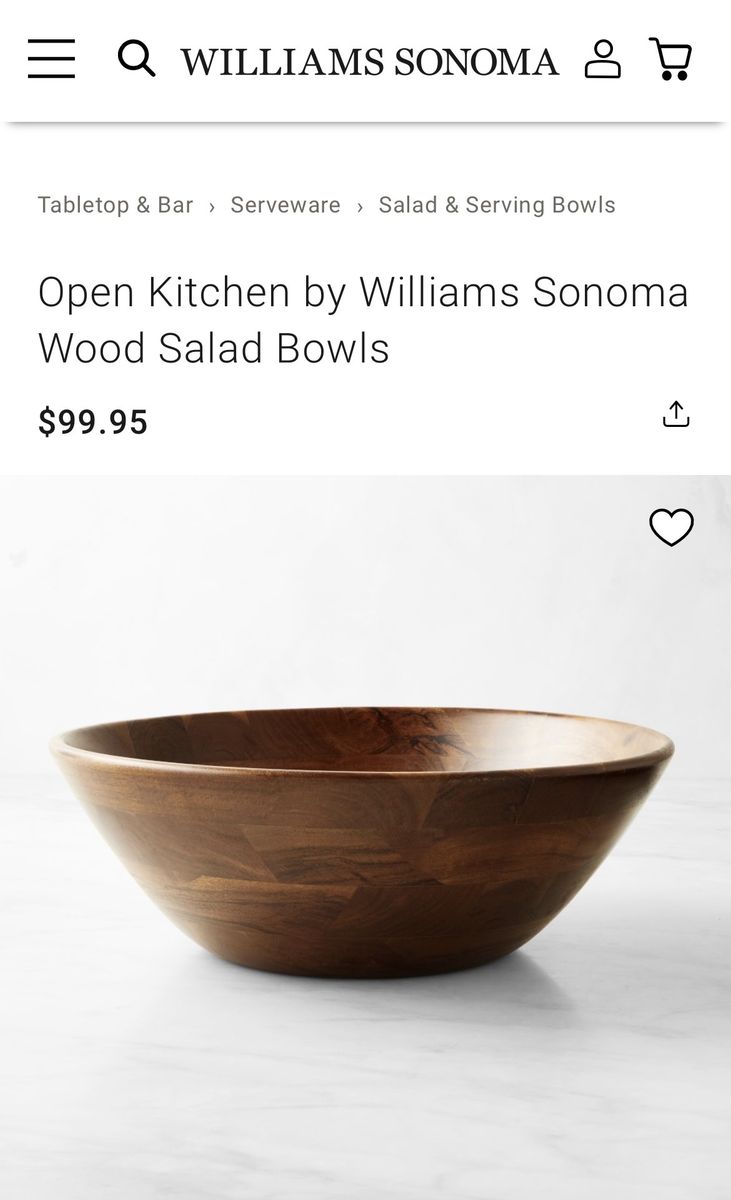The width and height of the screenshot is (731, 1200).
Task: Expand the main menu from the header
Action: 51,59
